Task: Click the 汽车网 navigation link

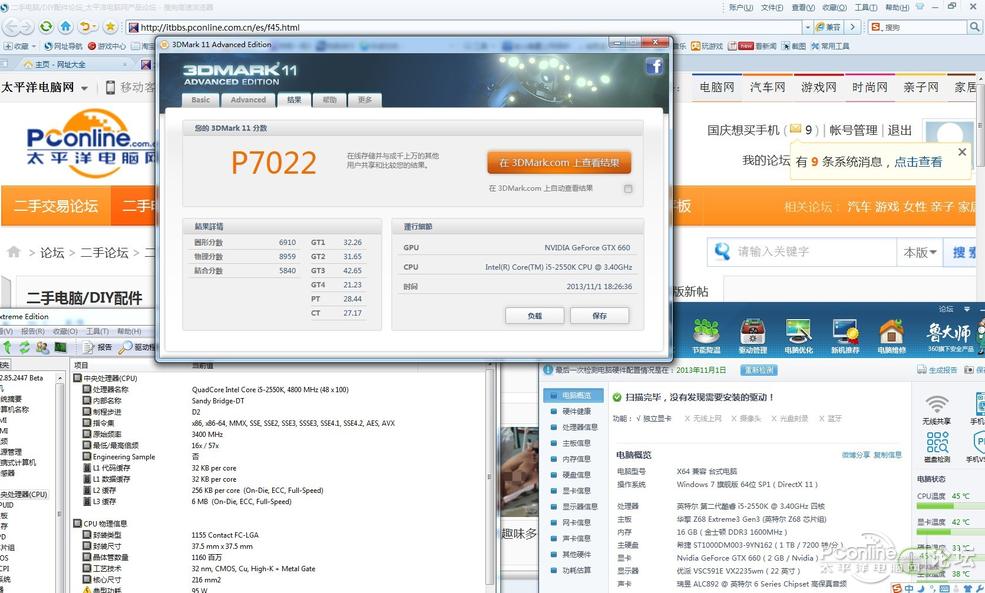Action: 768,87
